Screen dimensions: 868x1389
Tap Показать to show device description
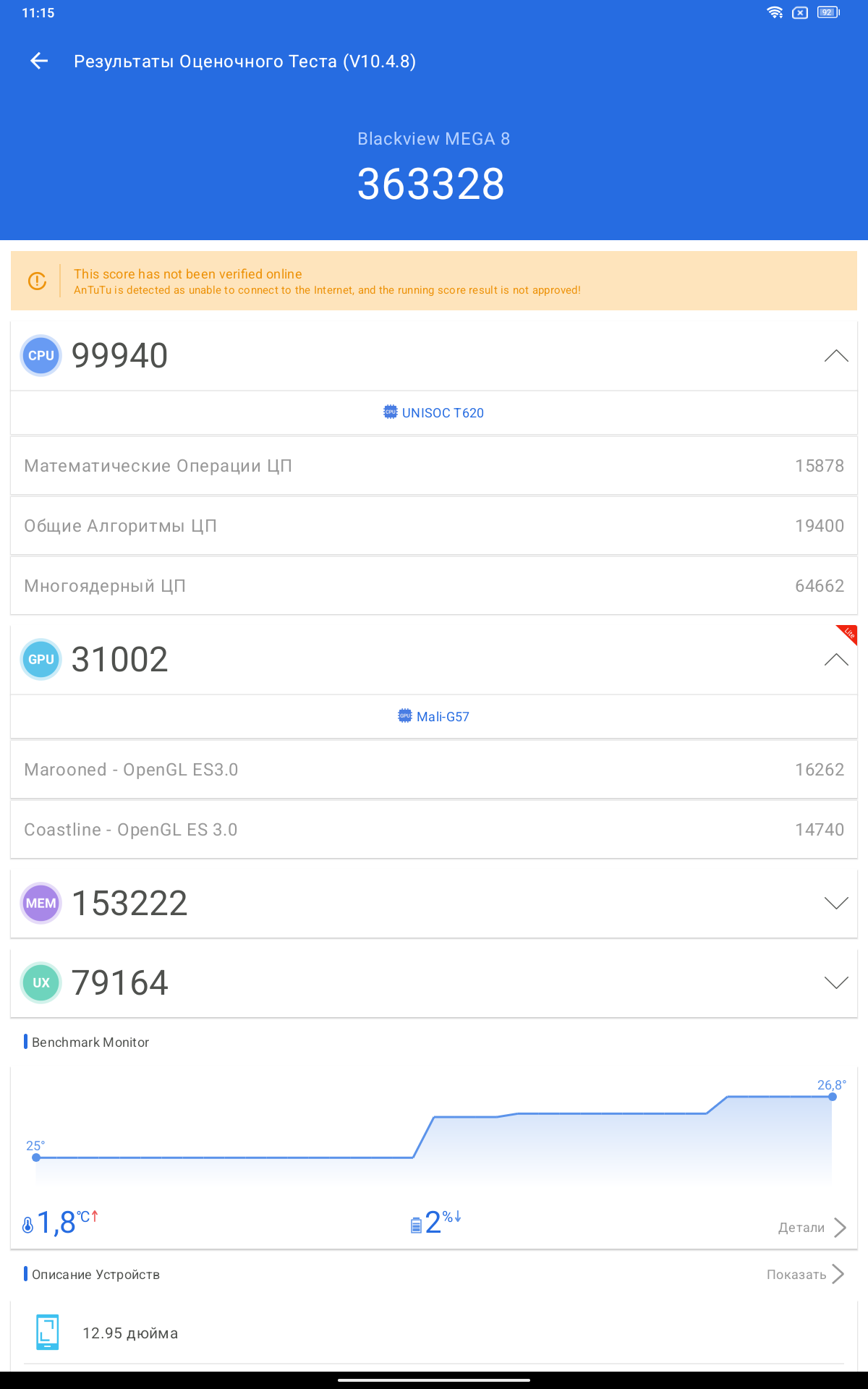pos(805,1274)
